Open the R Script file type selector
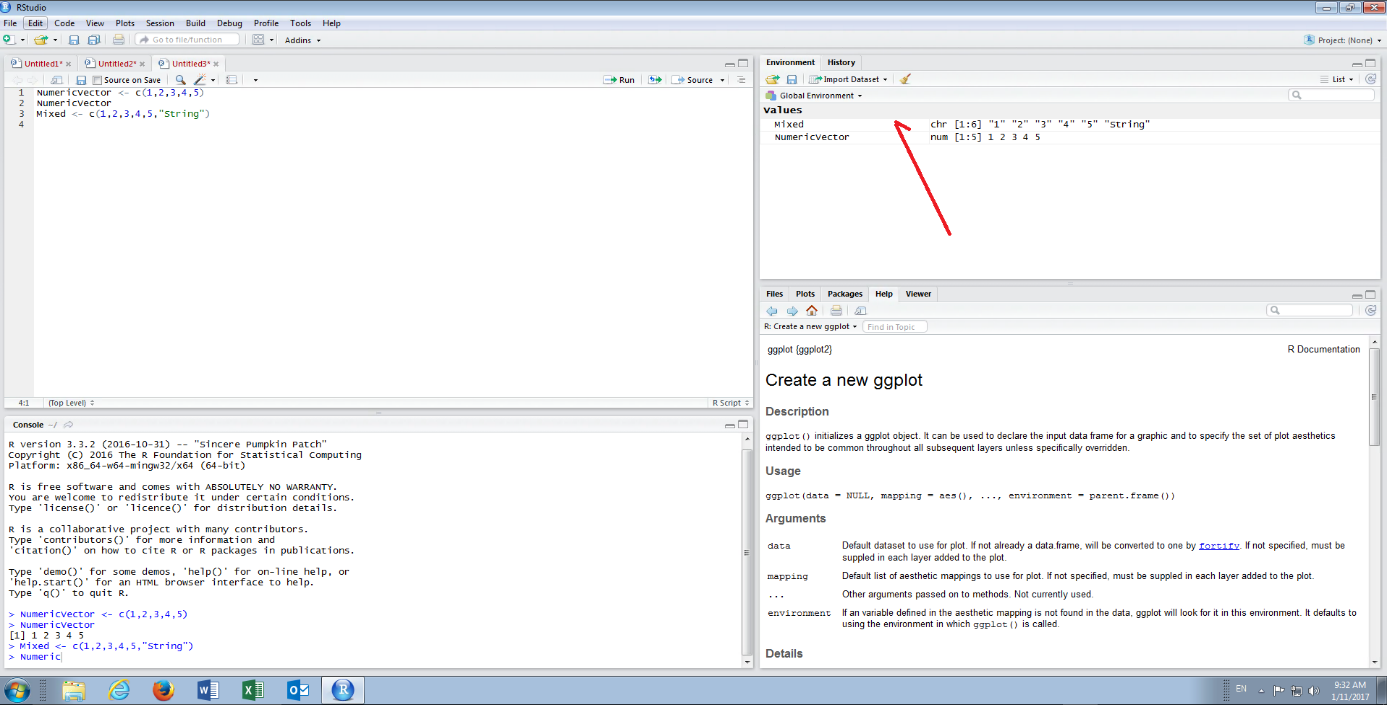Viewport: 1387px width, 705px height. (729, 403)
